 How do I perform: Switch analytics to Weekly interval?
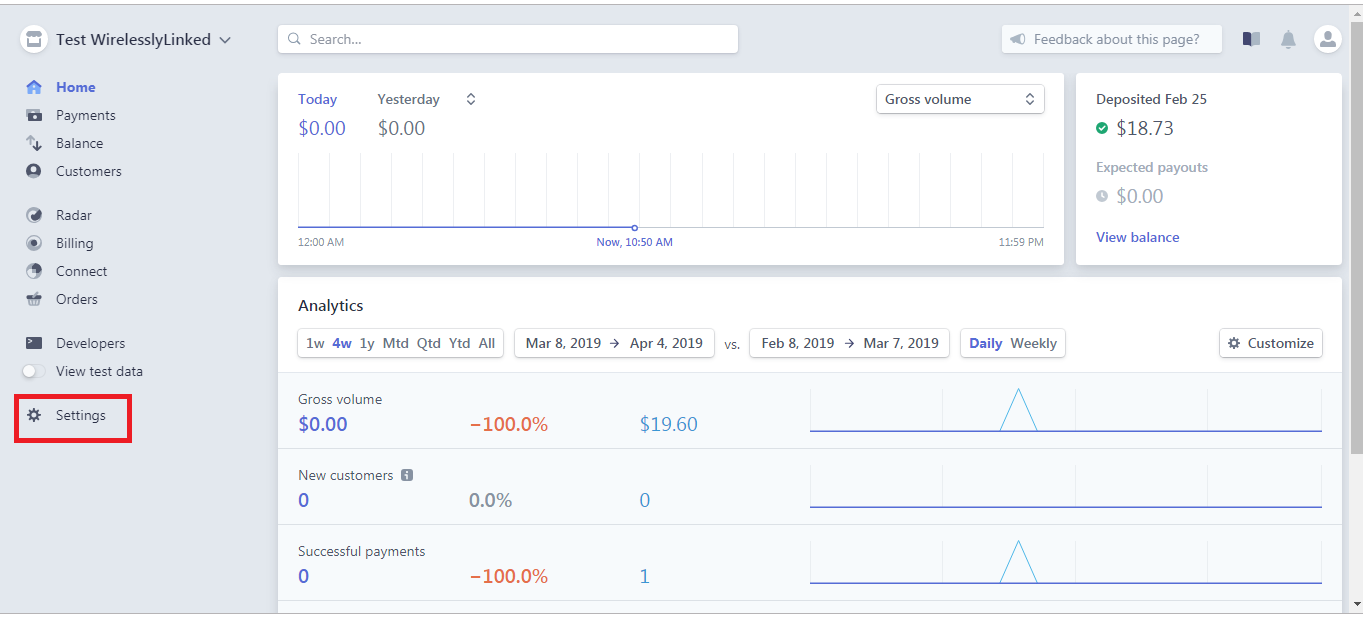click(1033, 343)
